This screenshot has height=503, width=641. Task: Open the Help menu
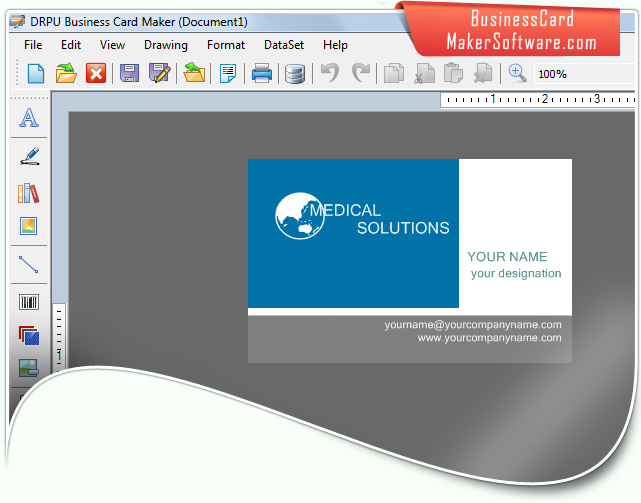pos(335,45)
